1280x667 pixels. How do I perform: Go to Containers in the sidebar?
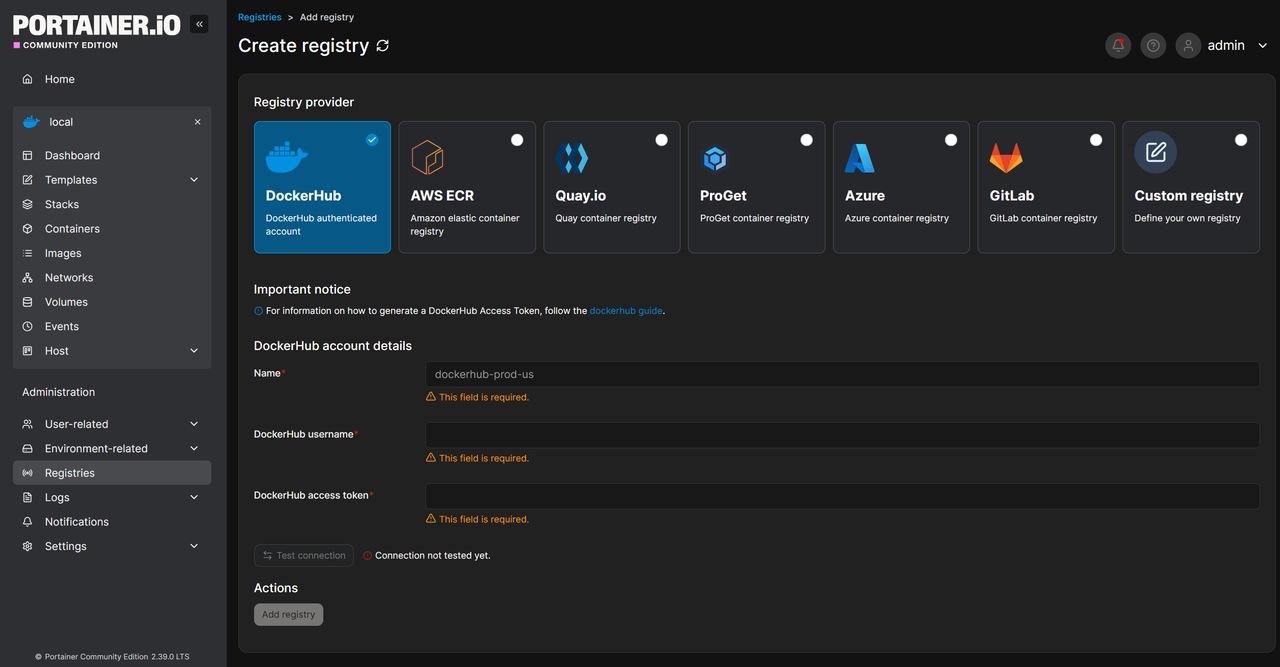tap(112, 229)
